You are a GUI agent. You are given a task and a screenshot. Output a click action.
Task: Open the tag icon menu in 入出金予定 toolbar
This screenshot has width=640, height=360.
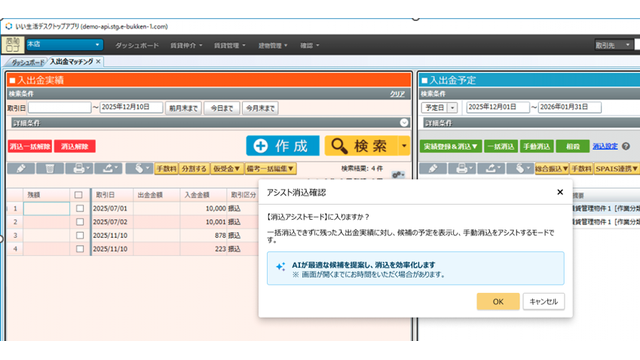click(520, 169)
